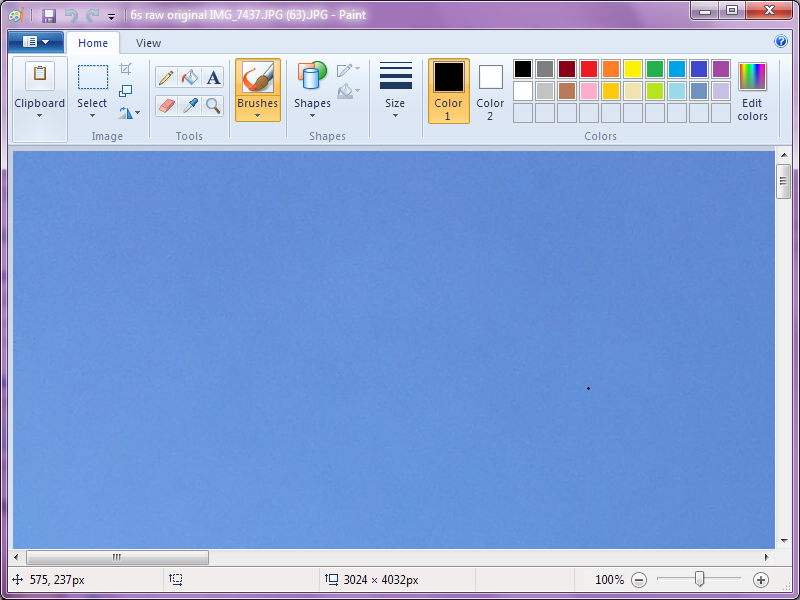Pick the white color swatch in palette
The image size is (800, 600).
click(523, 91)
